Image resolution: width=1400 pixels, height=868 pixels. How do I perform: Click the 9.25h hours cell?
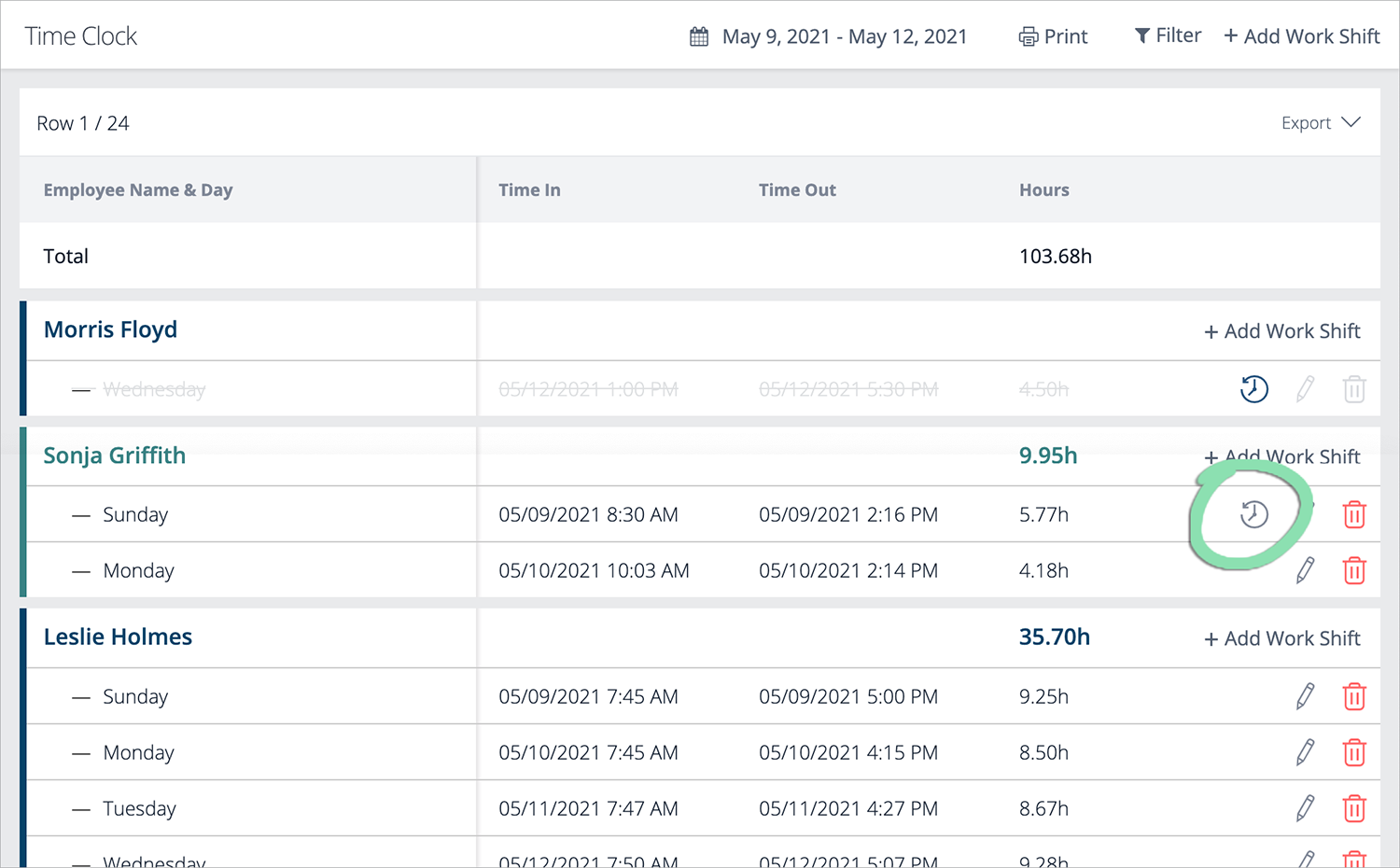coord(1043,696)
